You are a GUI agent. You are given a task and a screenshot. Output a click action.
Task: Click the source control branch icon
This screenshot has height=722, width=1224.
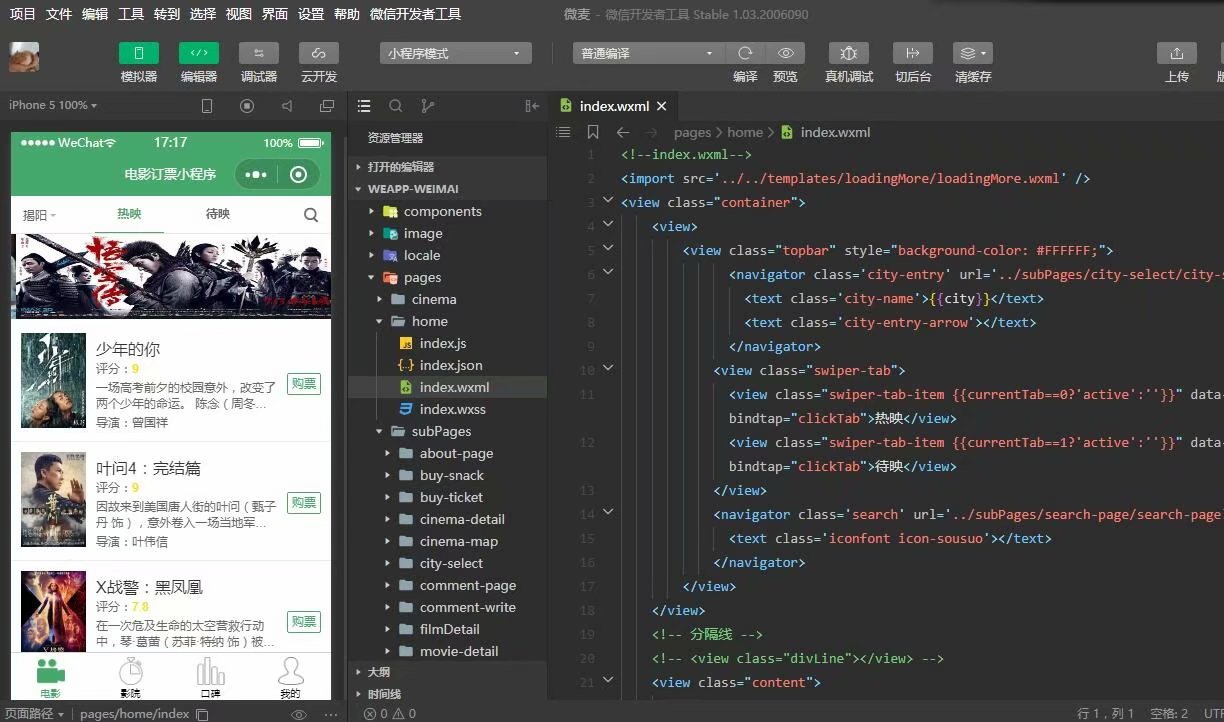click(428, 106)
